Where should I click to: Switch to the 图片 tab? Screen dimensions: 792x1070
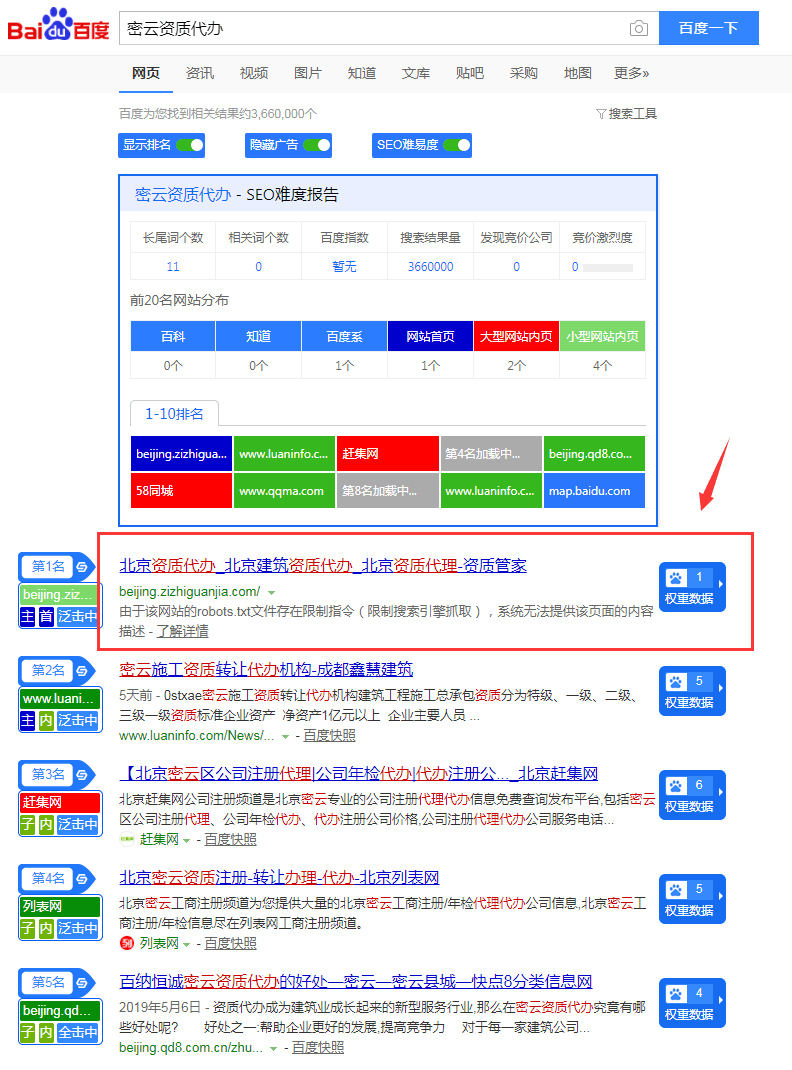(308, 73)
